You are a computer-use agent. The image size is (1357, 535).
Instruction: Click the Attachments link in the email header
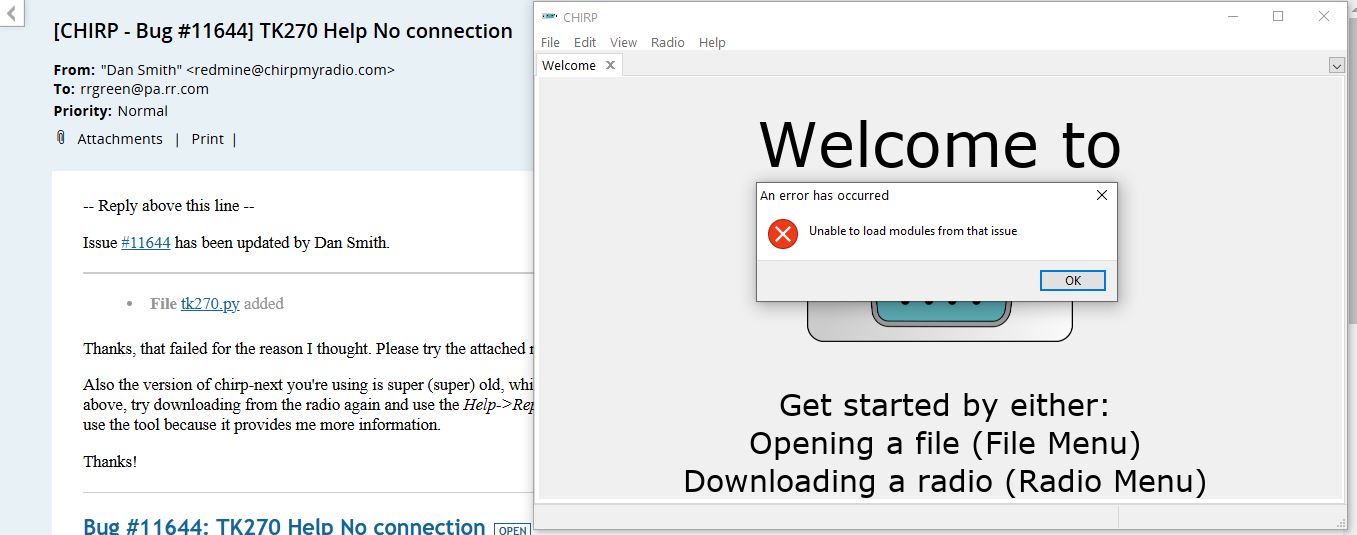coord(120,139)
